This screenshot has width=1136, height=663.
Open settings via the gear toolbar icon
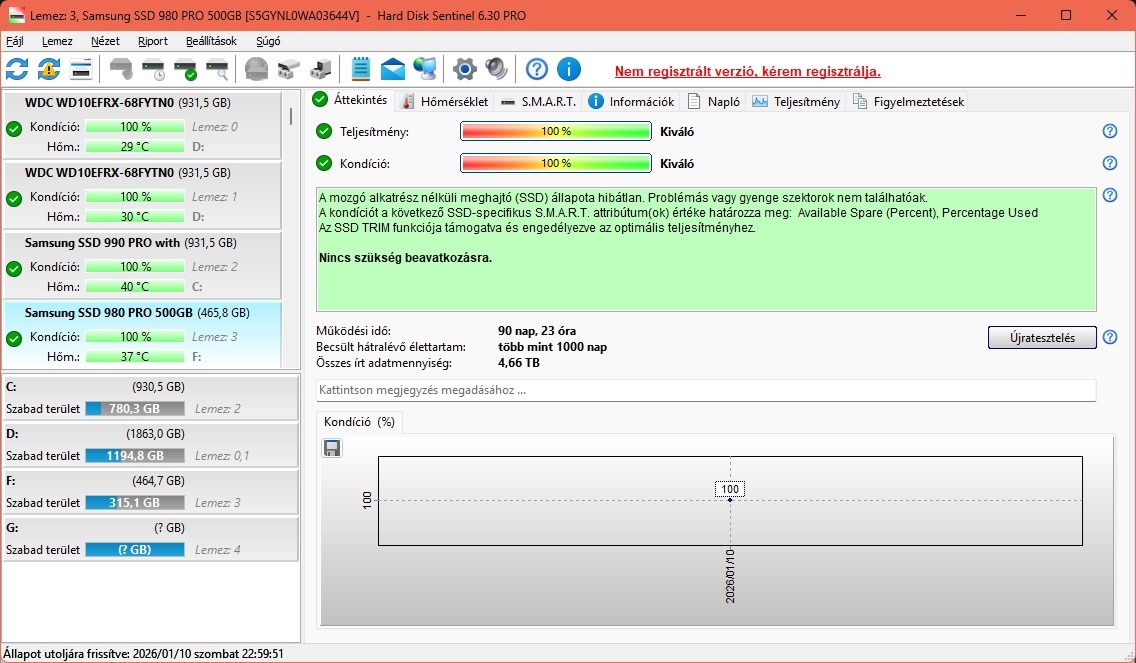pos(464,70)
